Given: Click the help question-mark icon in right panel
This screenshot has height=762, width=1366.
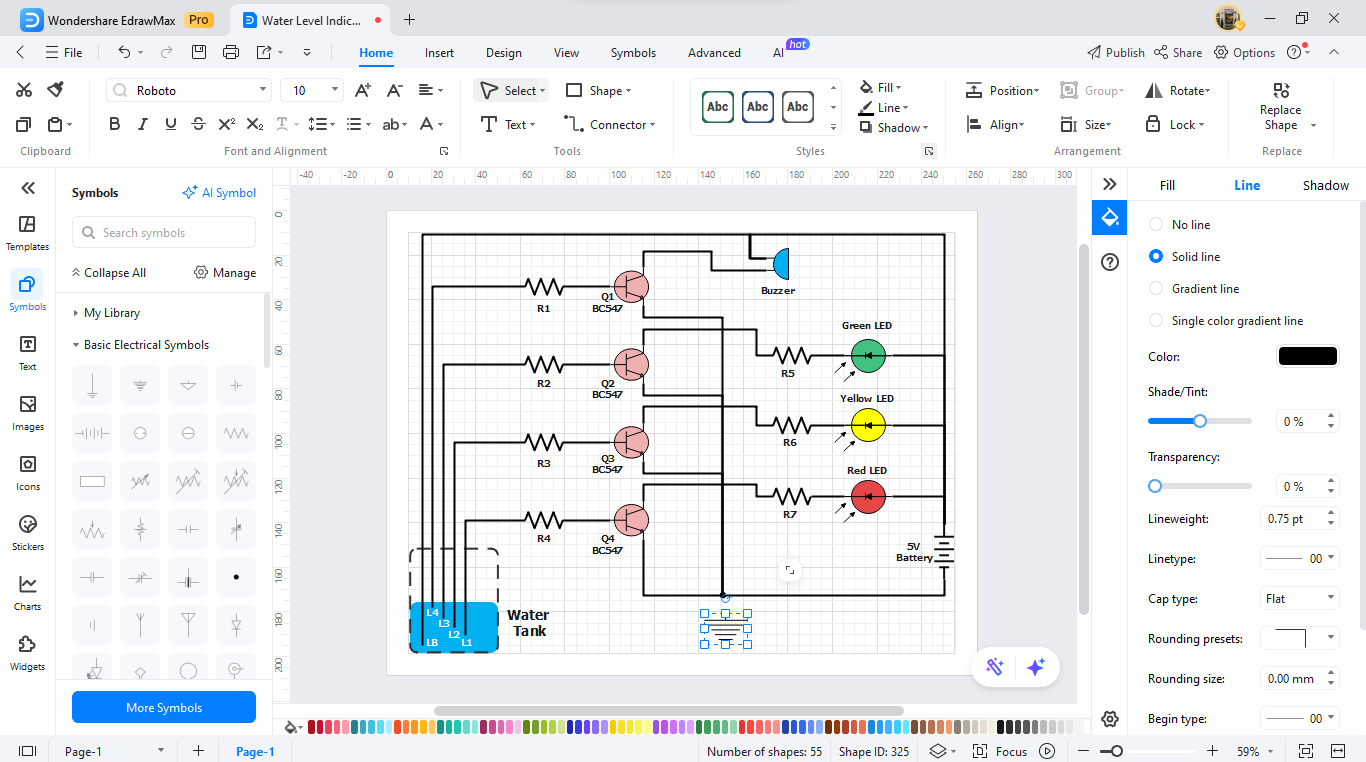Looking at the screenshot, I should click(x=1109, y=262).
